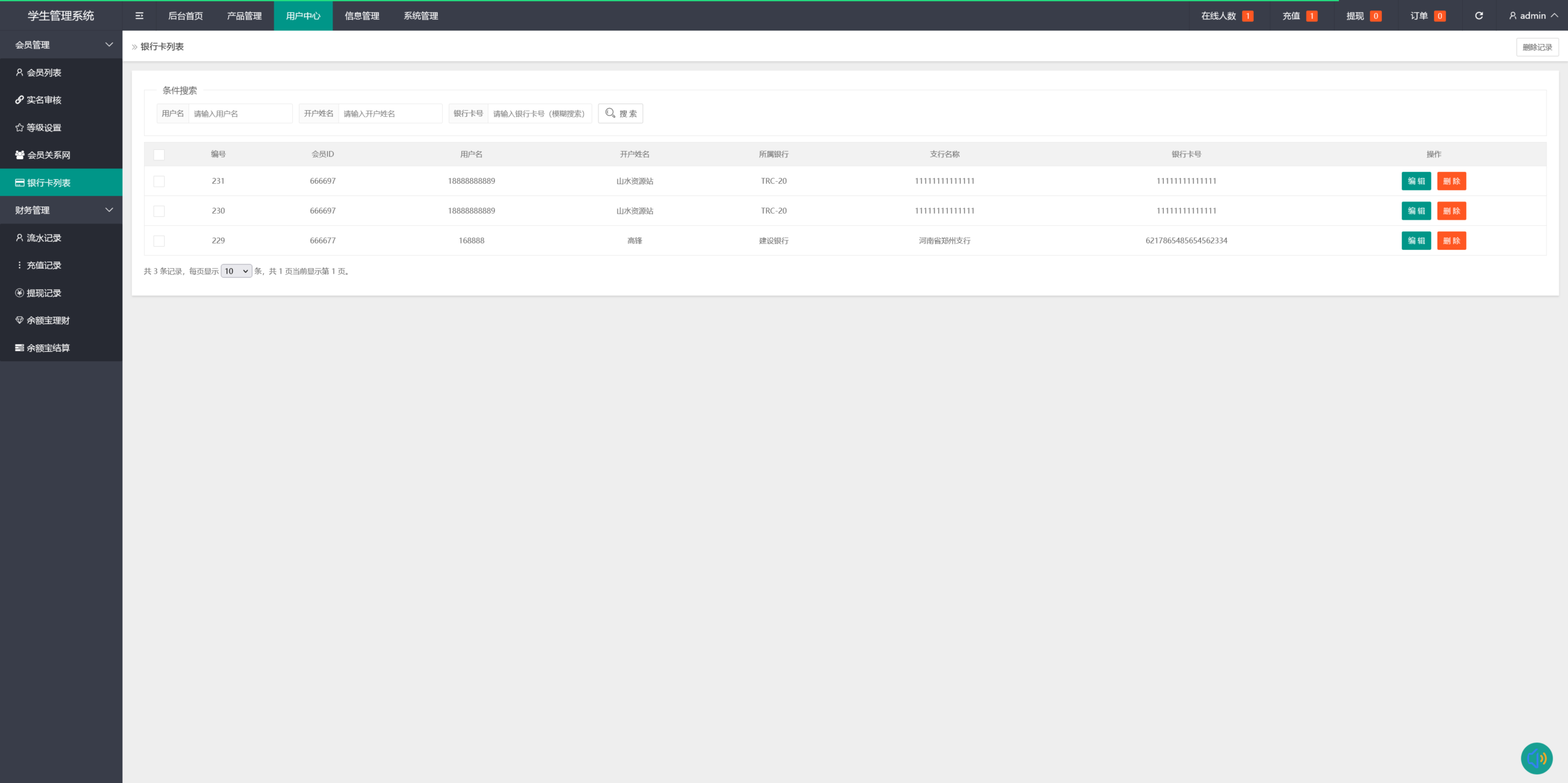Image resolution: width=1568 pixels, height=783 pixels.
Task: Focus the 银行卡号 search input
Action: [x=540, y=113]
